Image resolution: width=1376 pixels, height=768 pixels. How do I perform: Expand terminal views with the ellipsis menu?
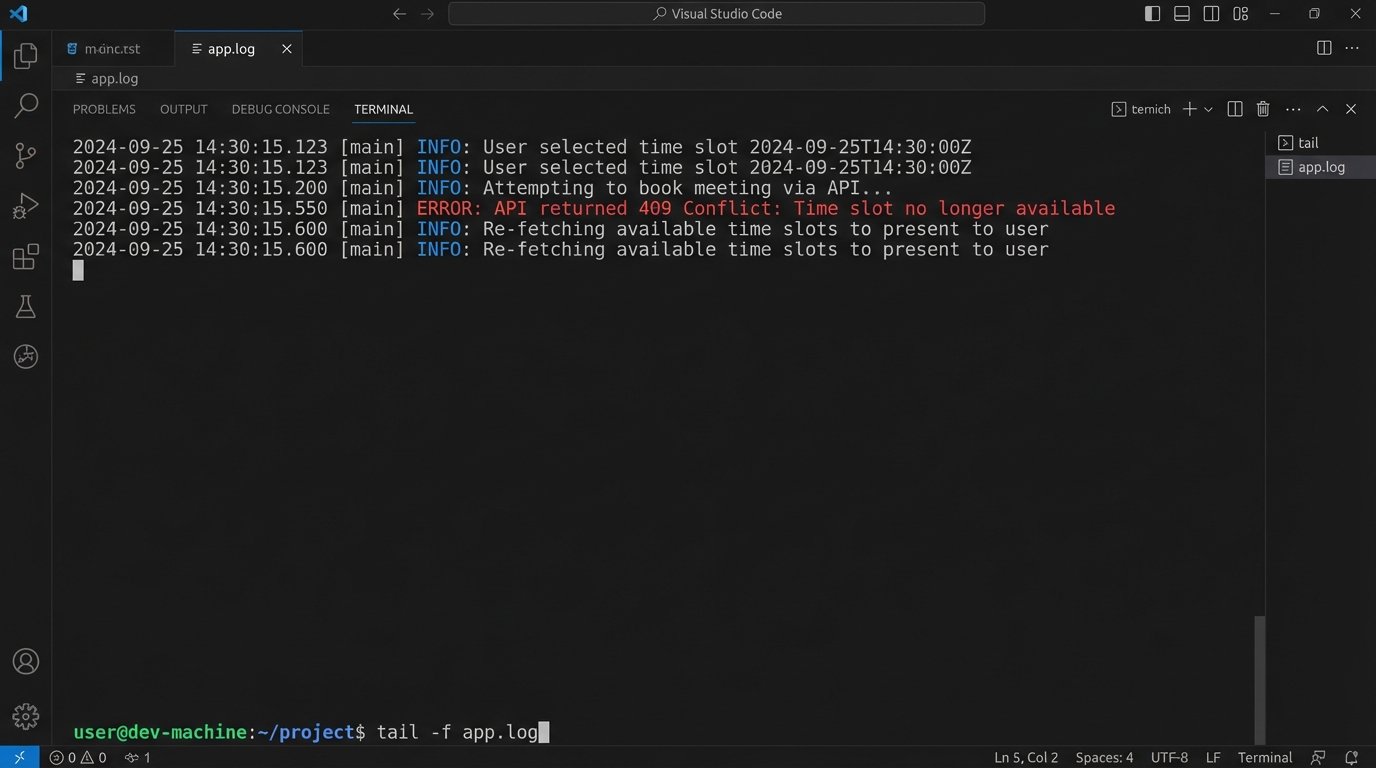[x=1292, y=108]
